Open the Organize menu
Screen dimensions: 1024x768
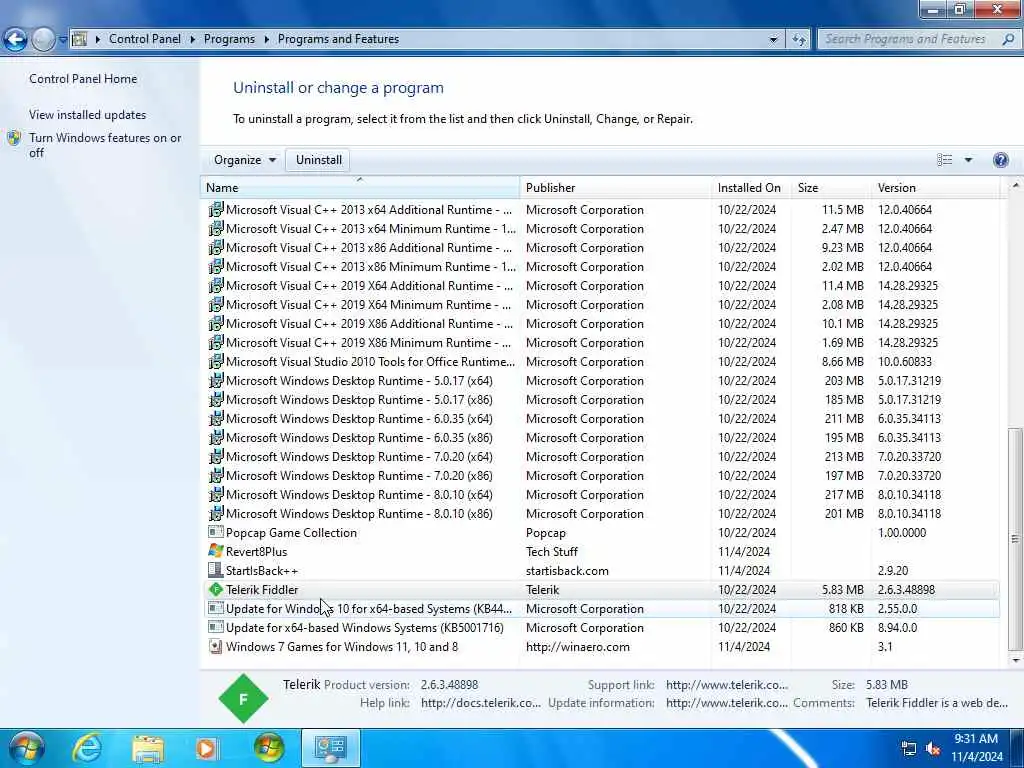point(245,160)
